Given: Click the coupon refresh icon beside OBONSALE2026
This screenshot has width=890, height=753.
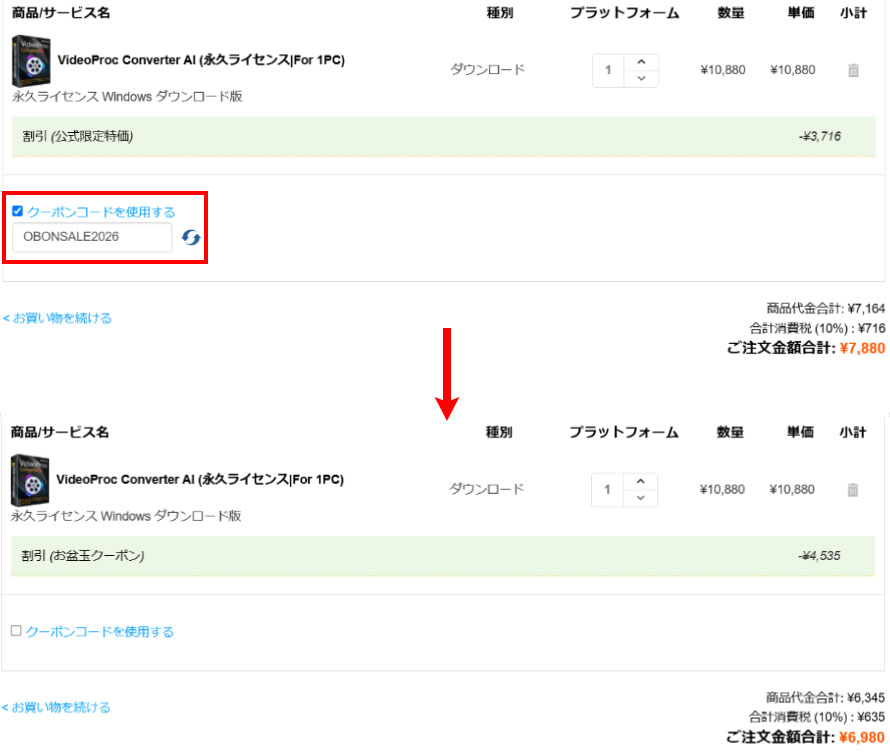Looking at the screenshot, I should [191, 237].
